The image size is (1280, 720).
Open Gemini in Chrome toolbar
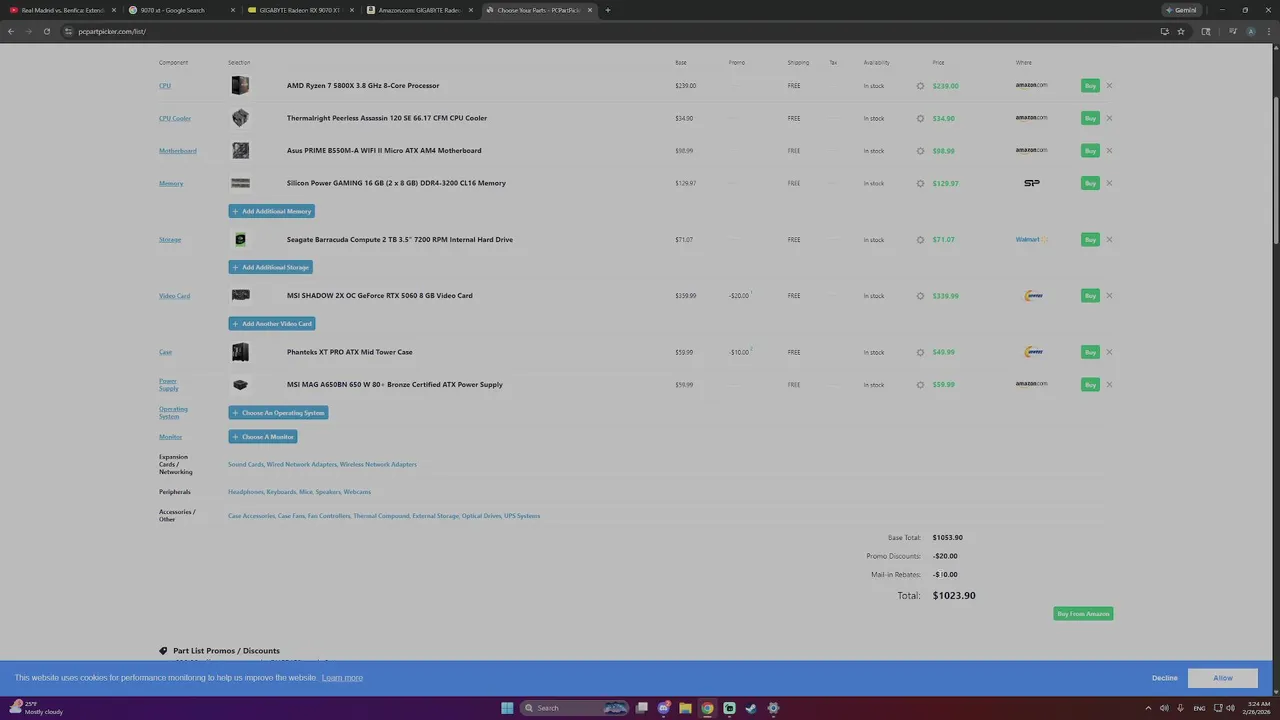coord(1181,10)
